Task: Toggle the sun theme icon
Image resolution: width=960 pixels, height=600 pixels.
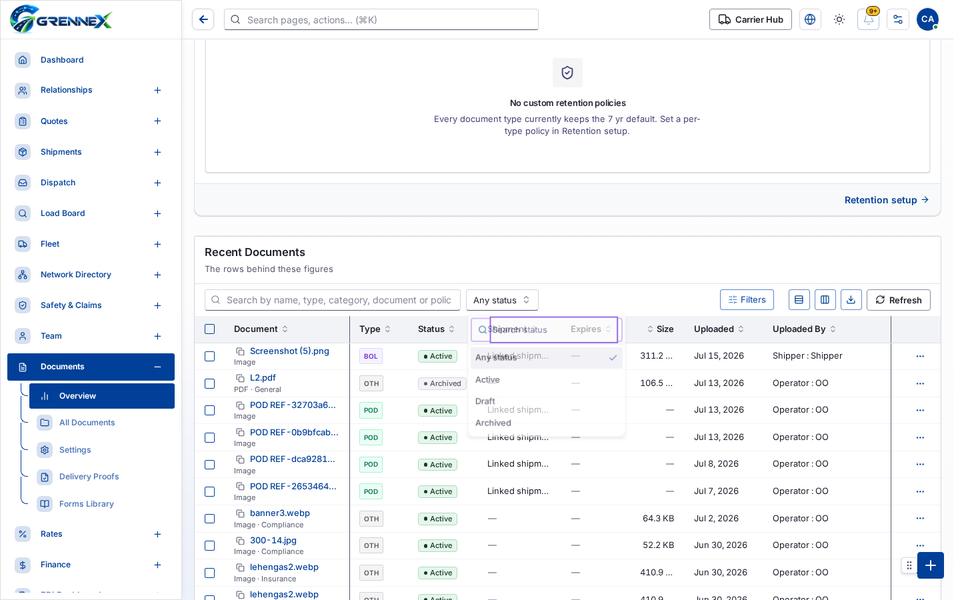Action: (839, 20)
